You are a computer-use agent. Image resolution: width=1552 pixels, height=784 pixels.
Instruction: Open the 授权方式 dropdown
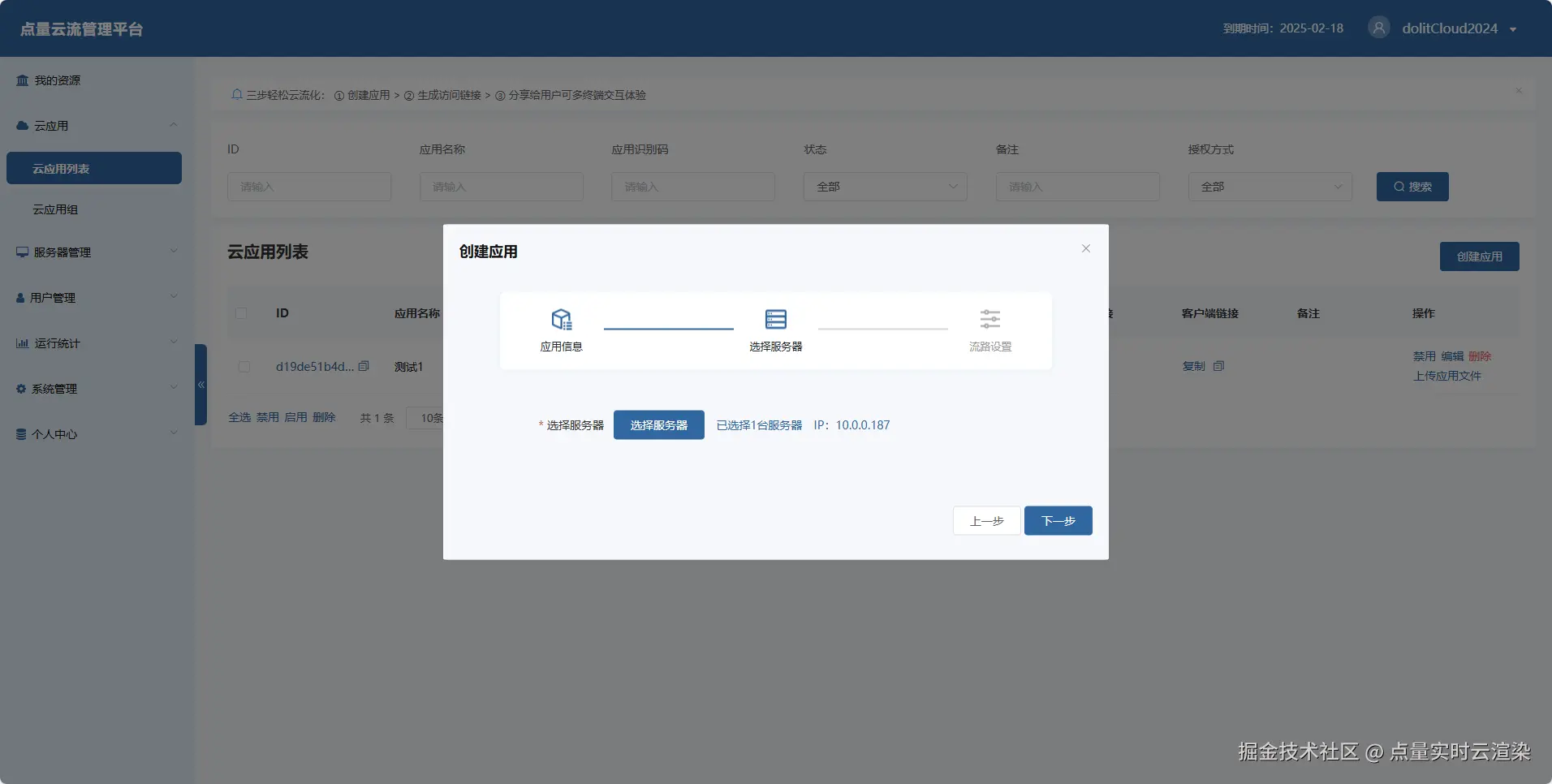(1270, 187)
